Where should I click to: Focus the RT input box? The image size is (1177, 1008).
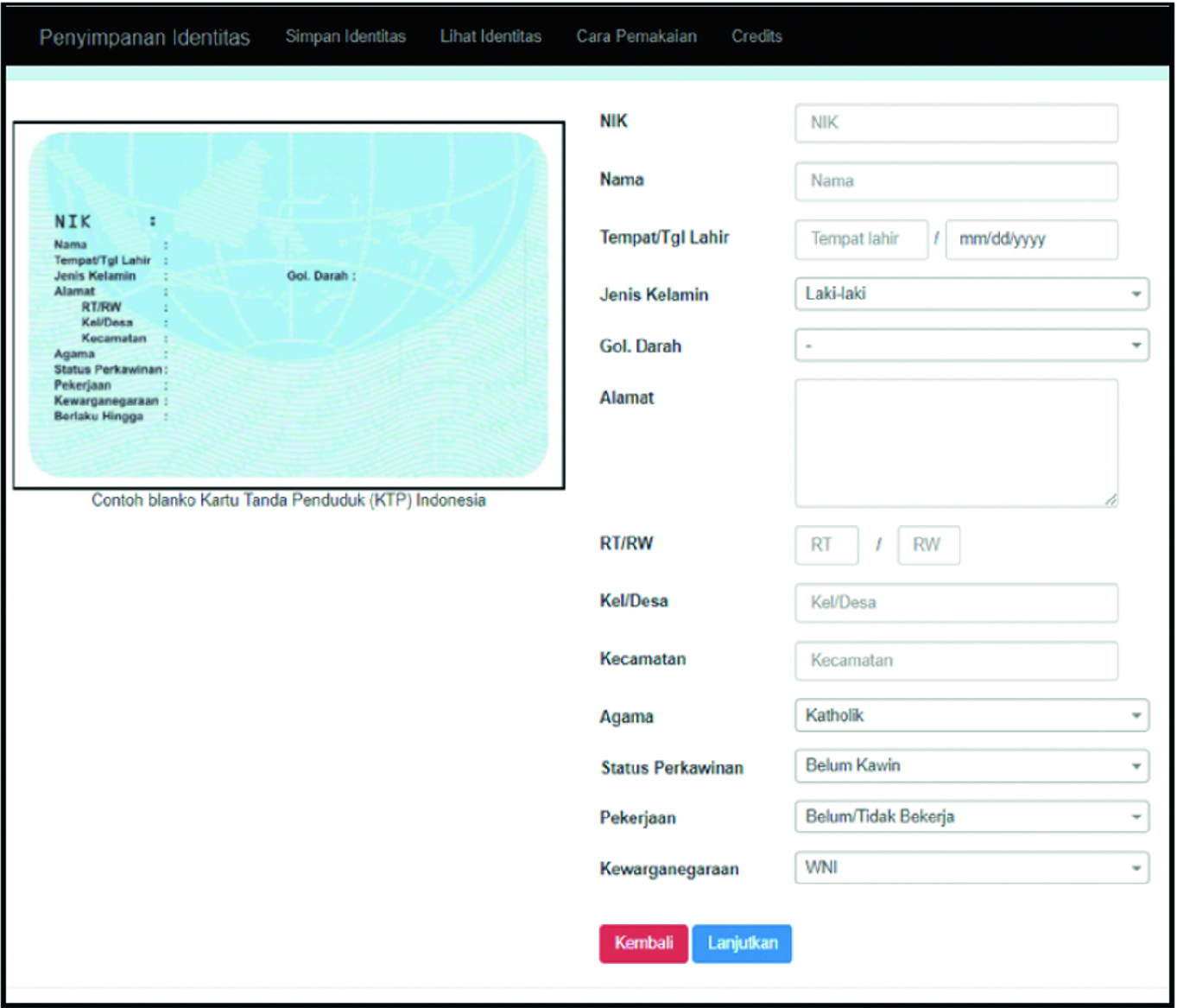(826, 545)
